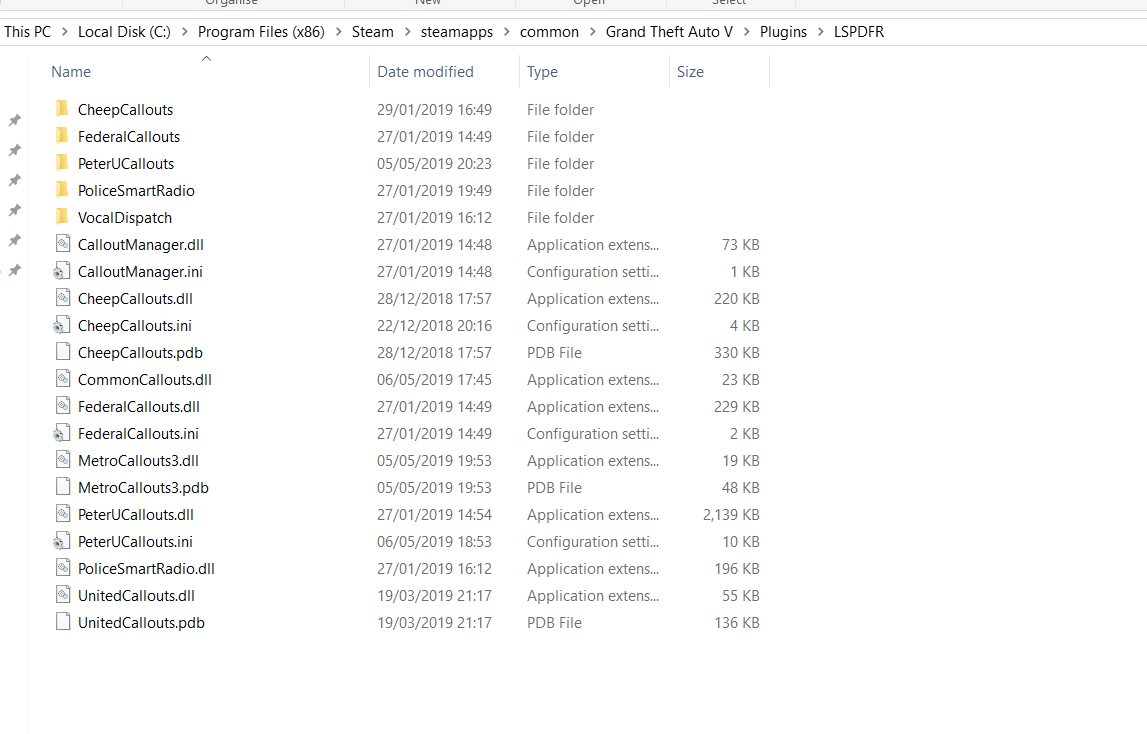Select UnitedCallouts.pdb file name
This screenshot has width=1147, height=734.
coord(141,623)
